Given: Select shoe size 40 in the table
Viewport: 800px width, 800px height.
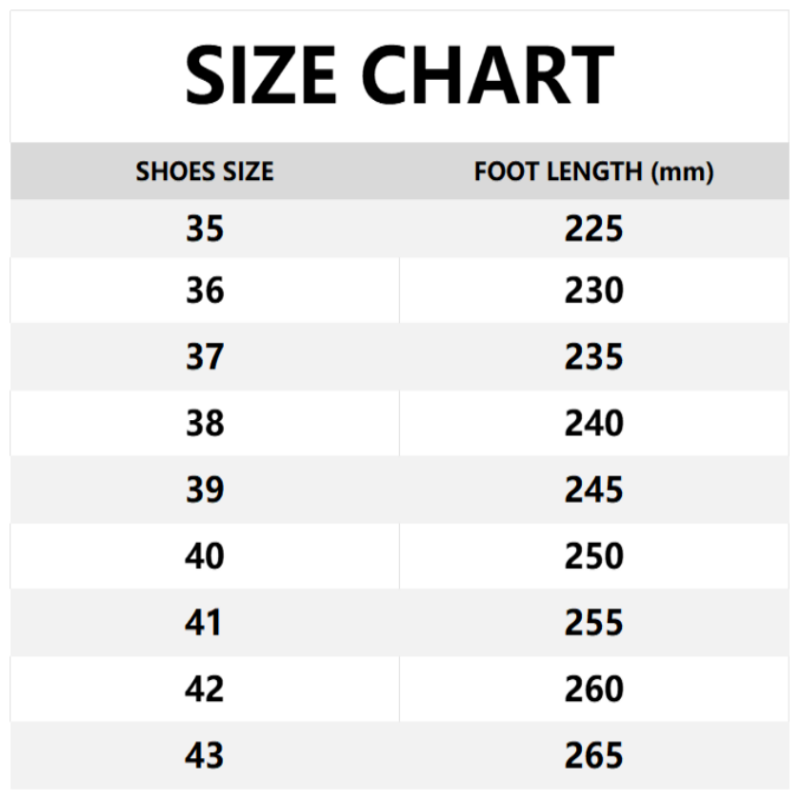Looking at the screenshot, I should [204, 556].
